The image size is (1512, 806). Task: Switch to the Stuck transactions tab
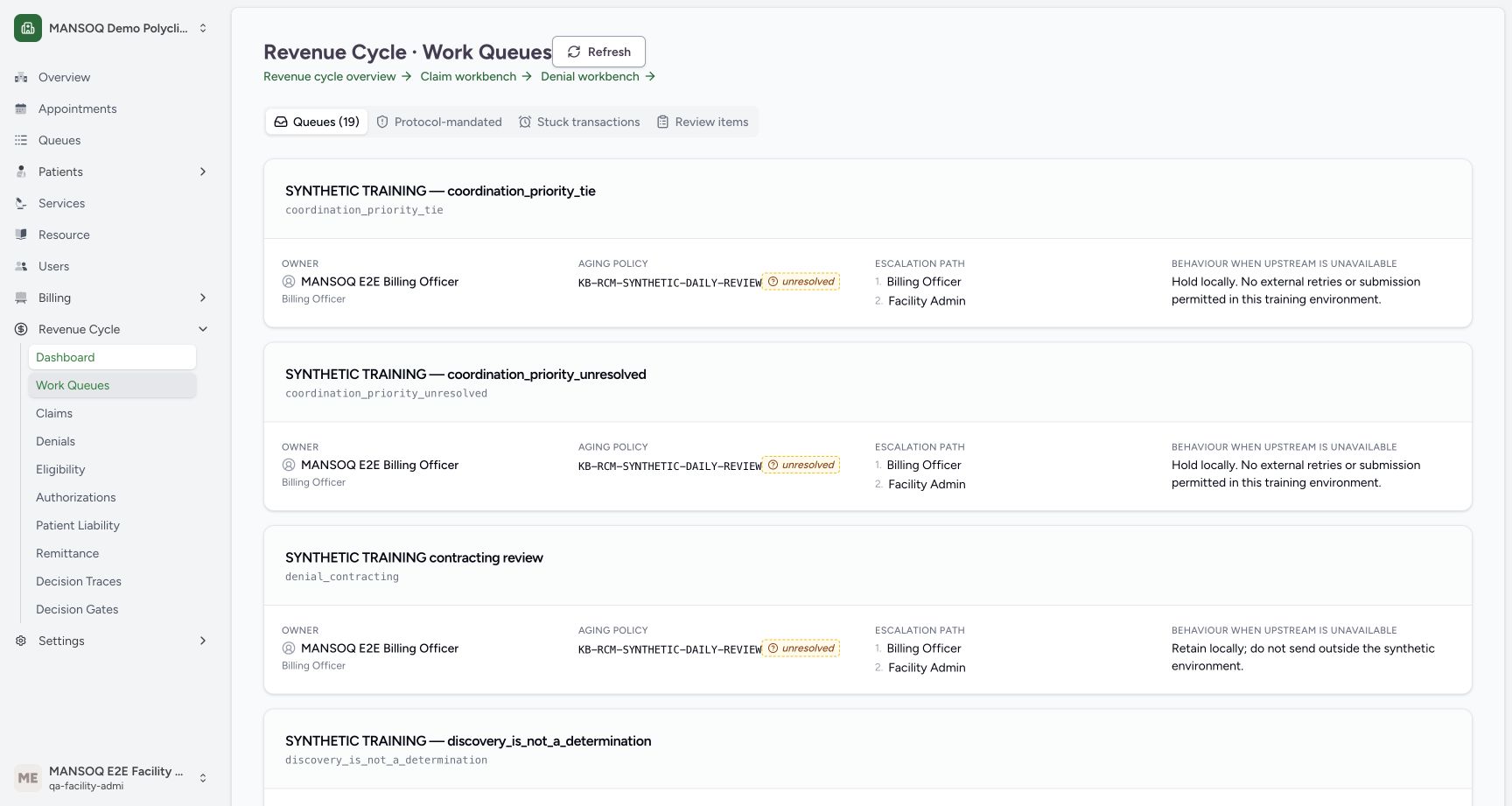[x=579, y=122]
